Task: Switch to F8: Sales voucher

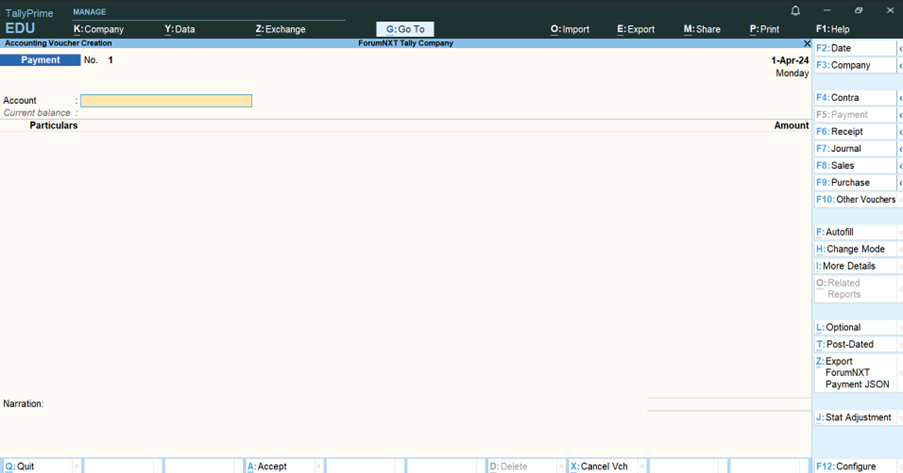Action: click(855, 165)
